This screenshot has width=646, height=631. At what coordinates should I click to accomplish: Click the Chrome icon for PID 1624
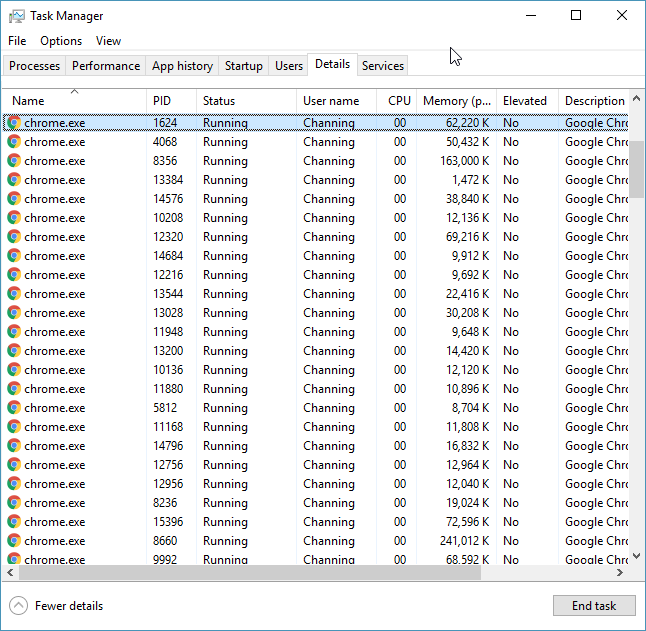click(x=14, y=123)
